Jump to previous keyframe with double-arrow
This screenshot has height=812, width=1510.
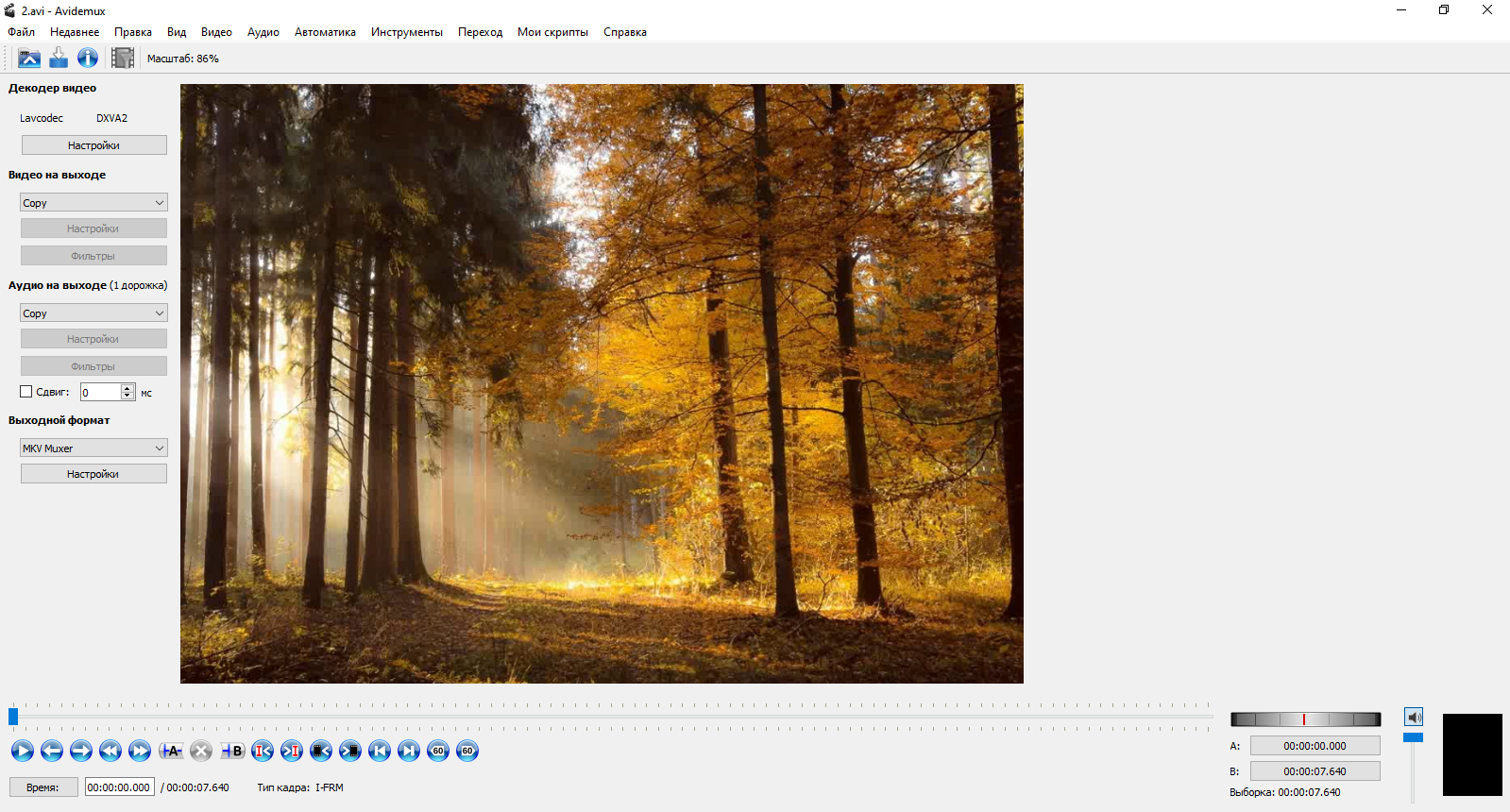pos(110,751)
